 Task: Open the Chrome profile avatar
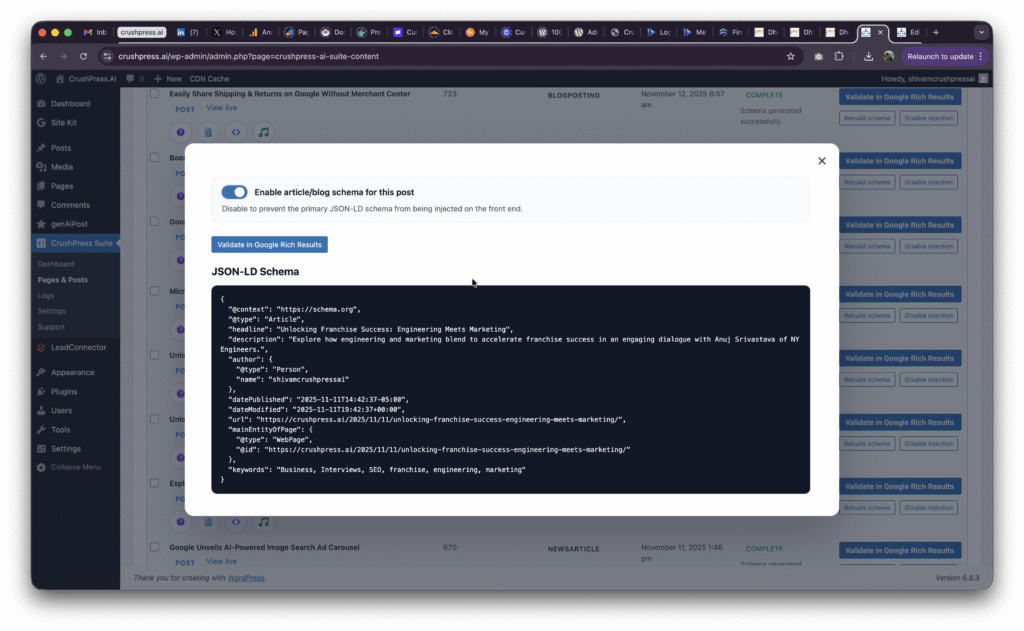tap(888, 56)
